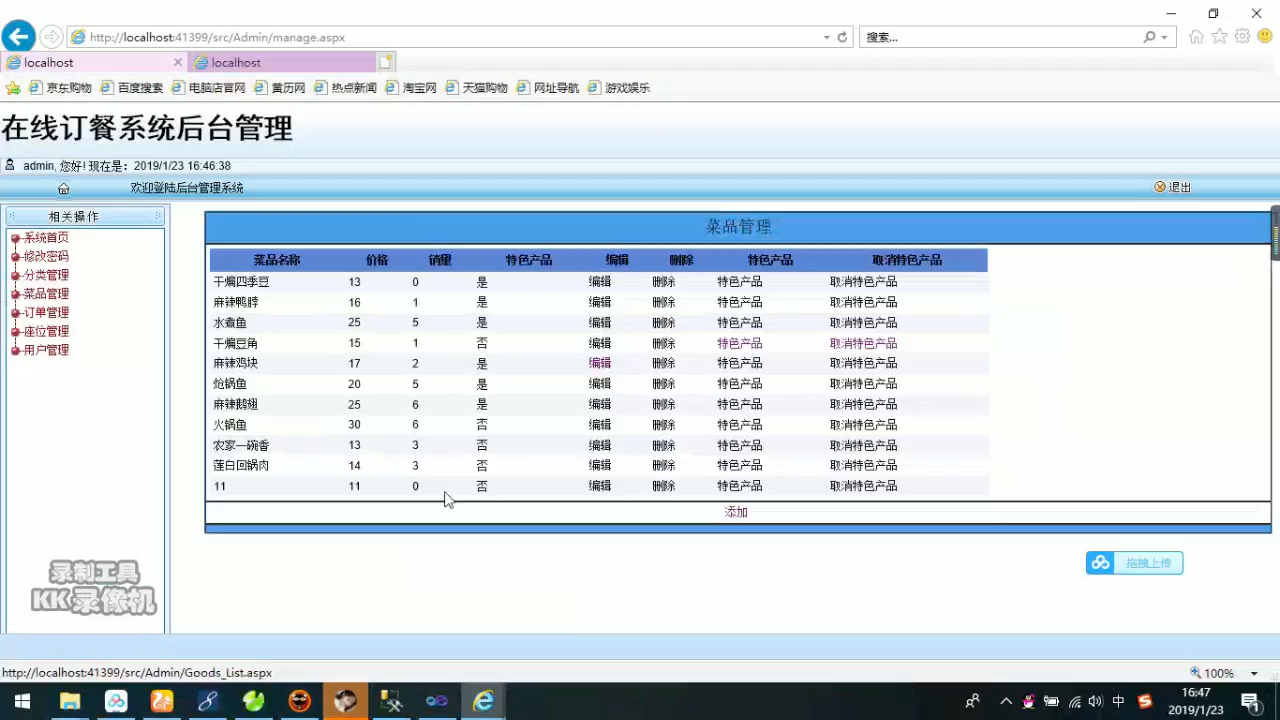Click the add-to-favorites-bar star icon
The image size is (1280, 720).
pyautogui.click(x=13, y=88)
